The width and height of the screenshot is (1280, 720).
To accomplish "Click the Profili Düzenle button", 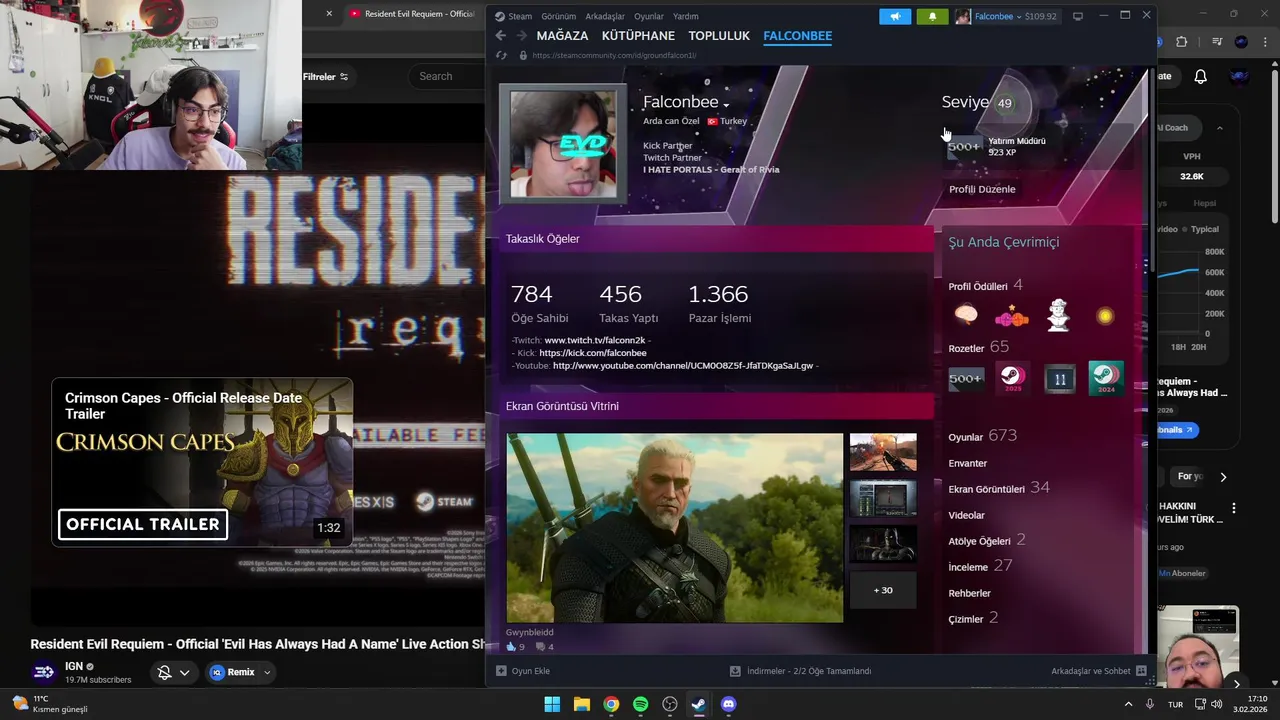I will (x=982, y=189).
